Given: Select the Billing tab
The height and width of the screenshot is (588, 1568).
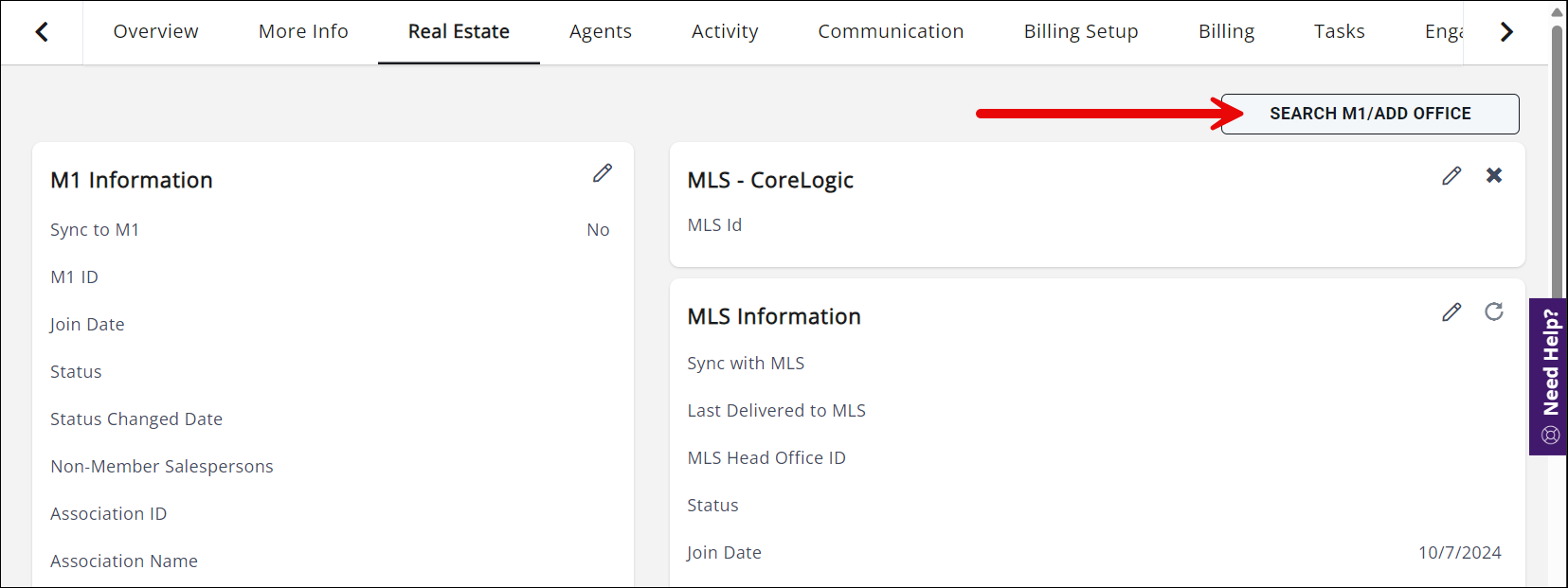Looking at the screenshot, I should 1226,31.
